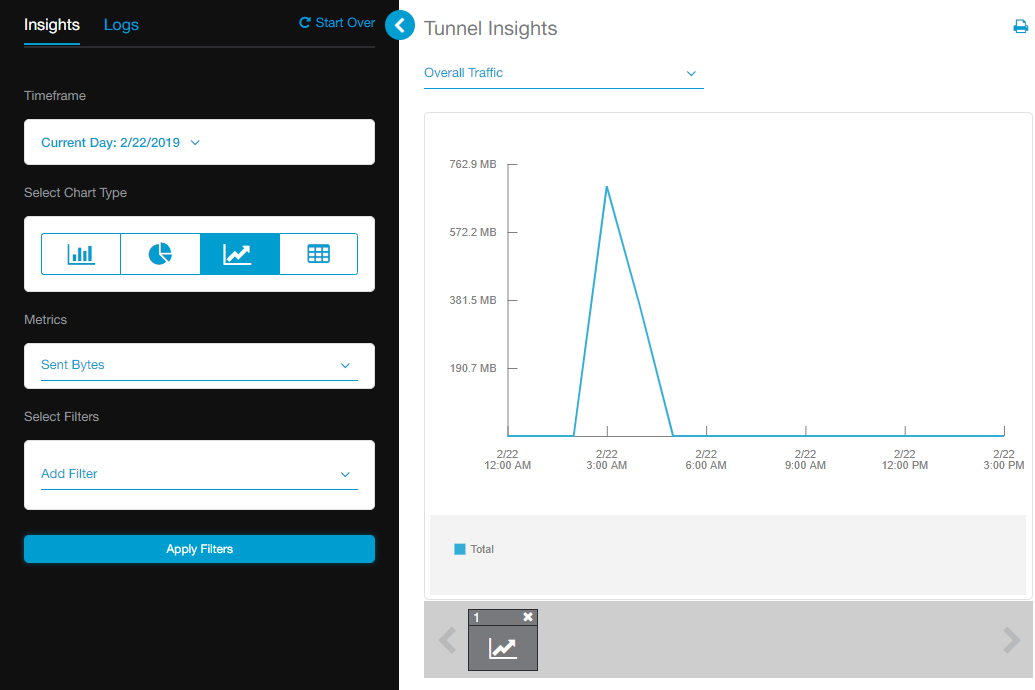Select the pie chart type icon
Viewport: 1035px width, 690px height.
[x=160, y=254]
